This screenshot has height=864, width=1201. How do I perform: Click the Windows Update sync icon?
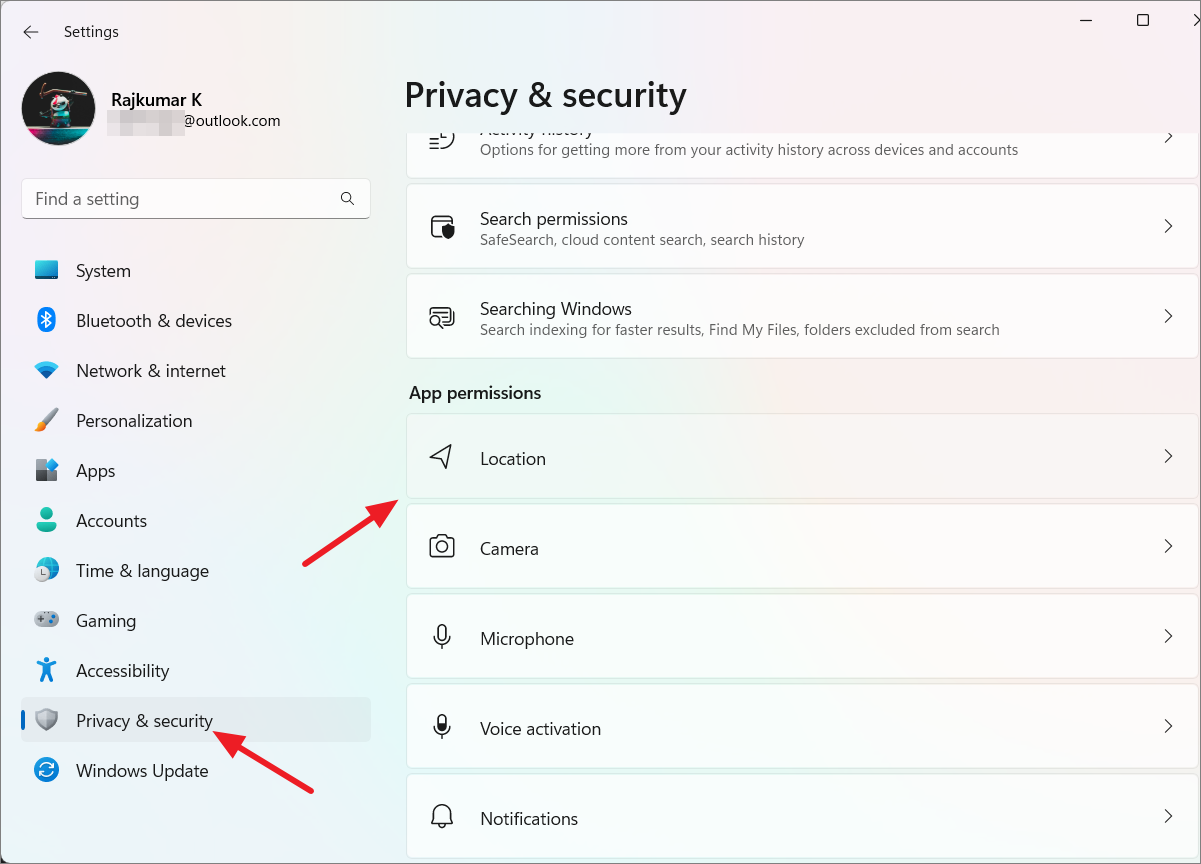click(x=46, y=770)
